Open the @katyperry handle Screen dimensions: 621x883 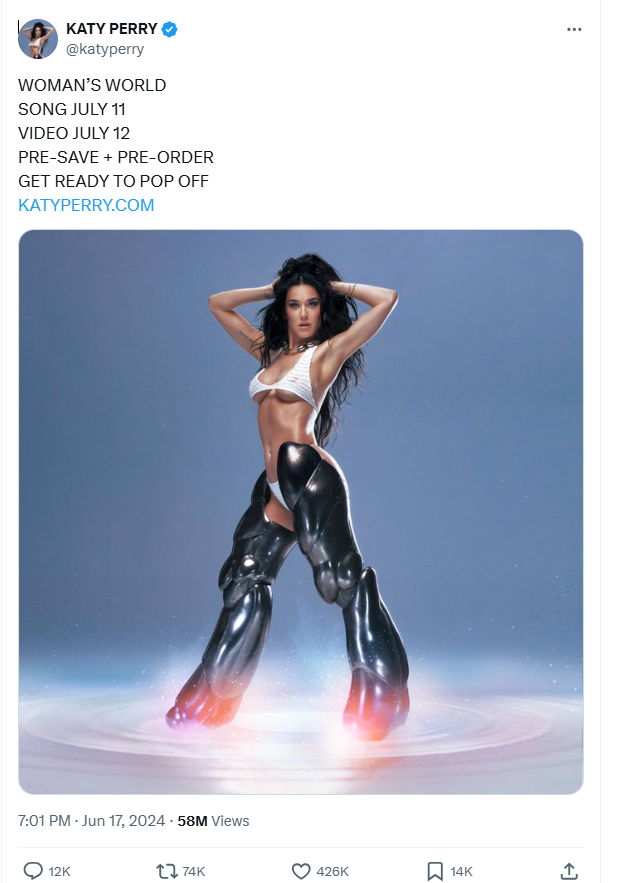pos(105,50)
